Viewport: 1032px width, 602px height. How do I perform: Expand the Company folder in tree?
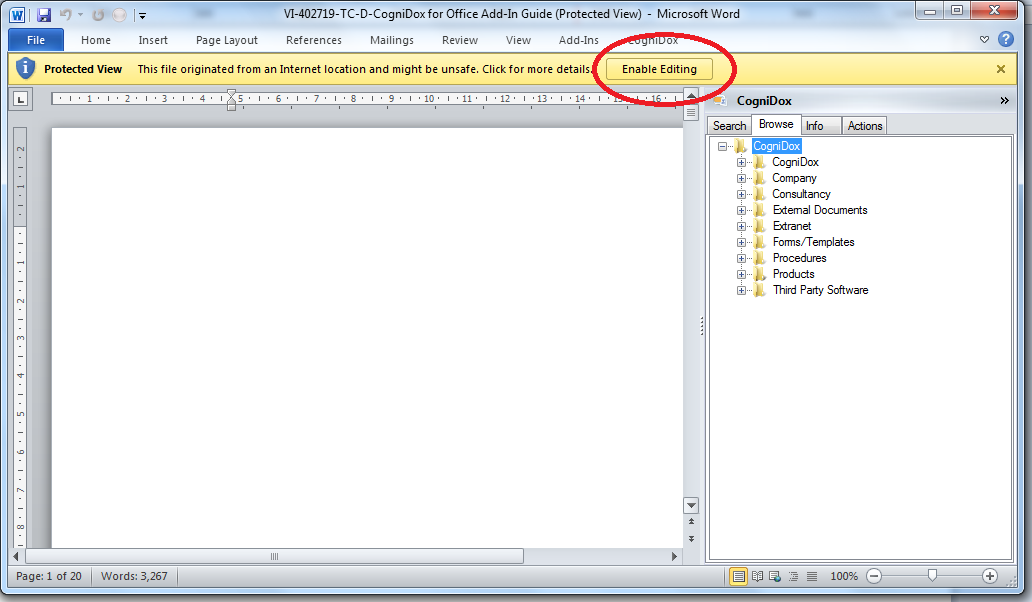coord(742,178)
